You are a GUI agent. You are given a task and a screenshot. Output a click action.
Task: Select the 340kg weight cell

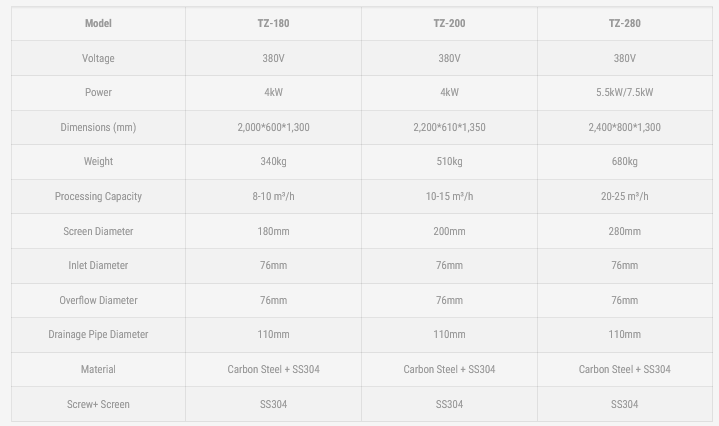(x=273, y=162)
